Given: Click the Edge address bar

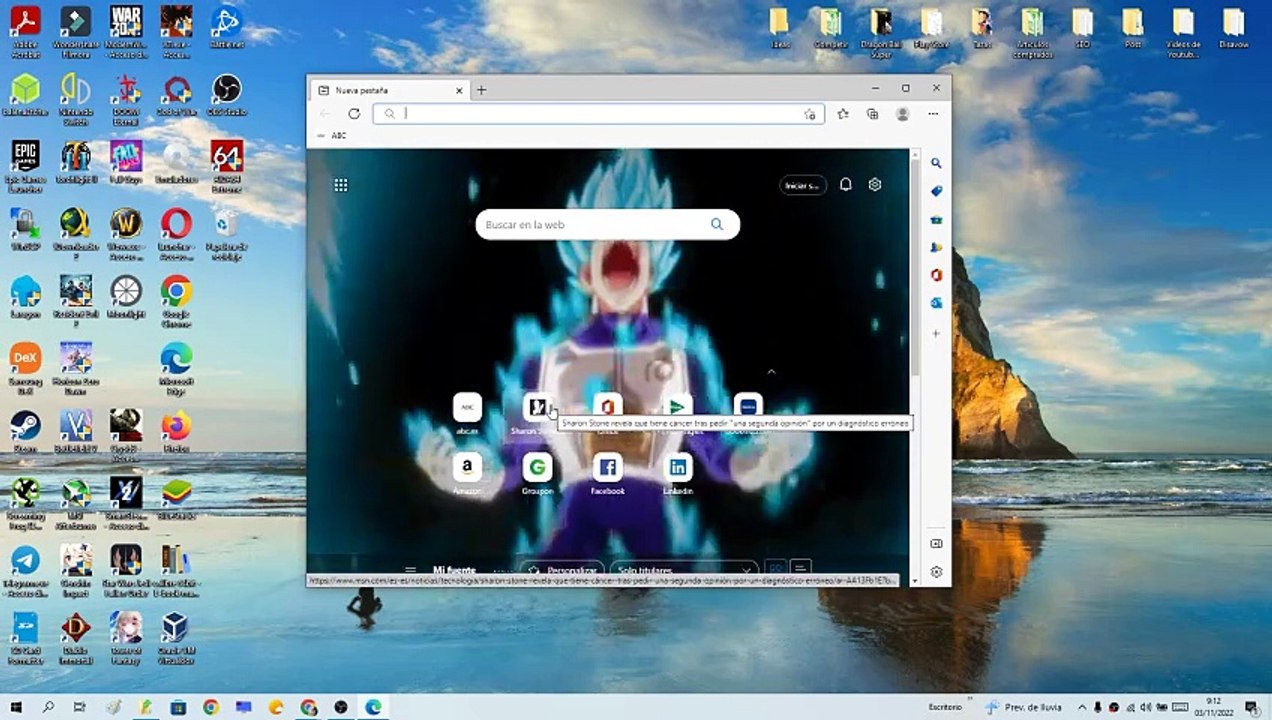Looking at the screenshot, I should point(598,114).
